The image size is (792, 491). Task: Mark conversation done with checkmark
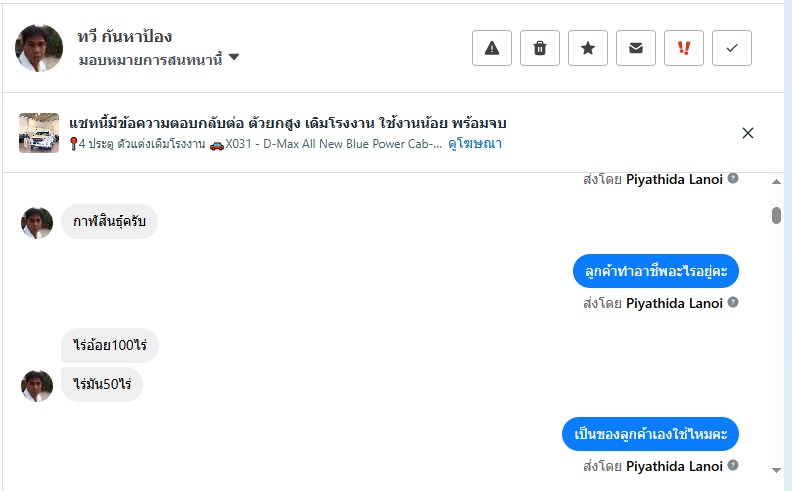(x=732, y=48)
